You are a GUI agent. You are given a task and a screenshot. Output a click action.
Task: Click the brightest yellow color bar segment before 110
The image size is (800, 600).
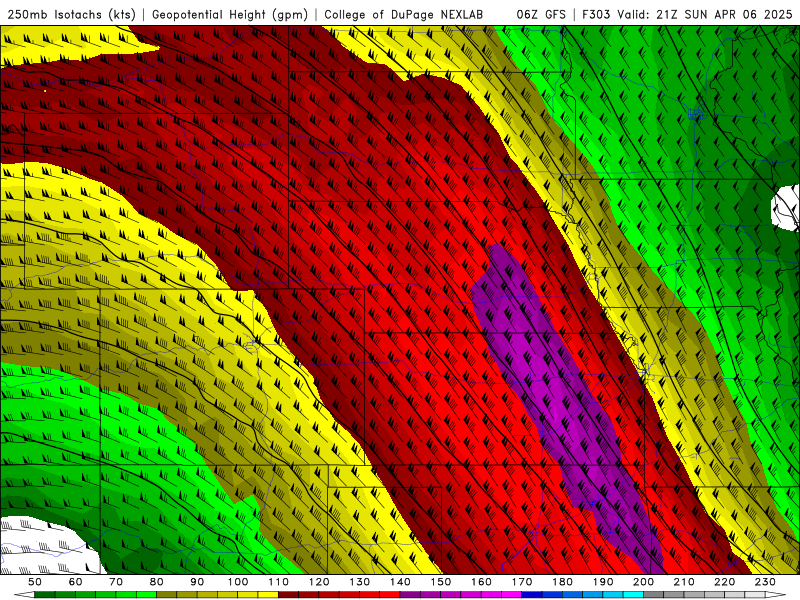[268, 595]
